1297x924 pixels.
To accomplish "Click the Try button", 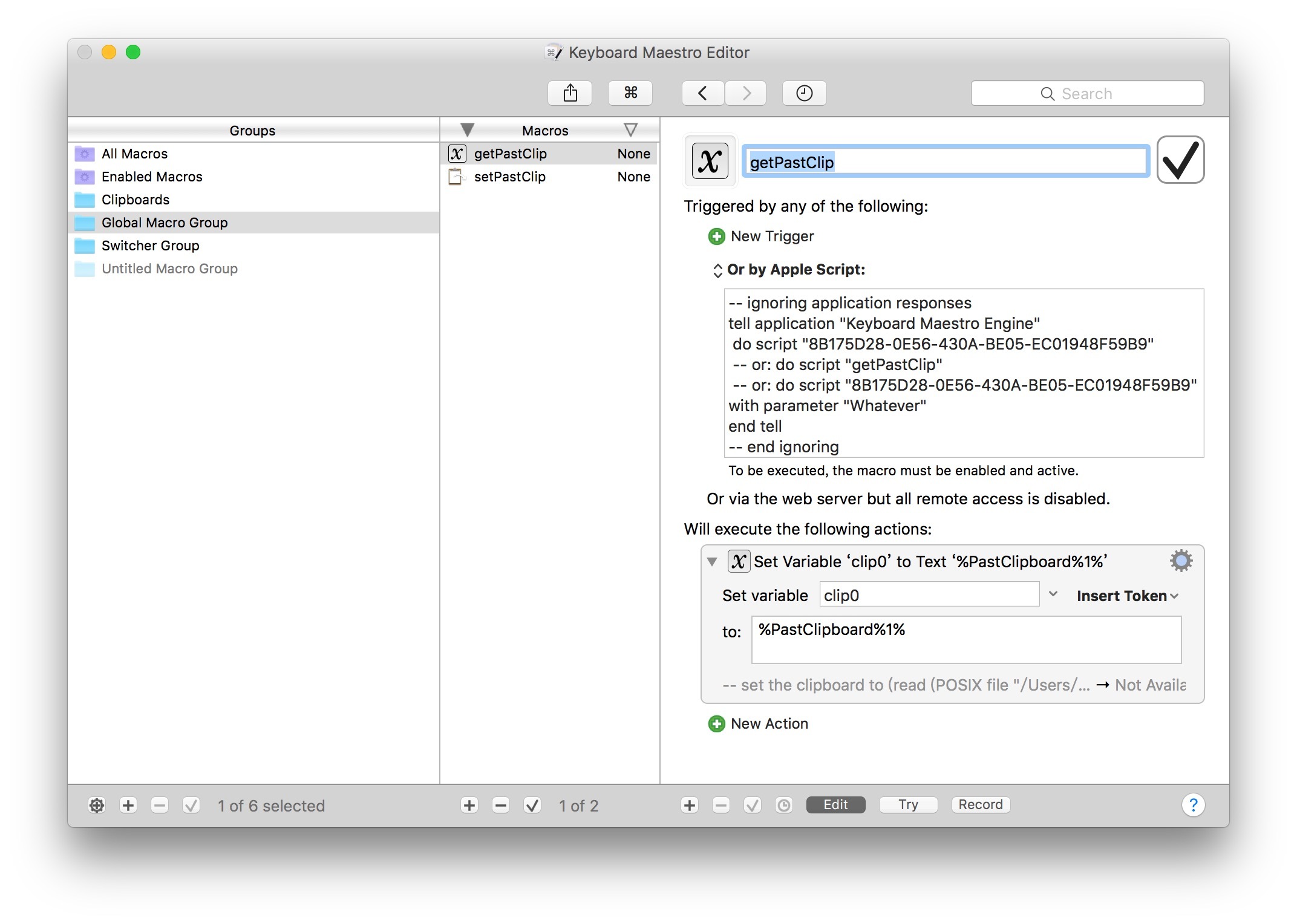I will point(908,805).
